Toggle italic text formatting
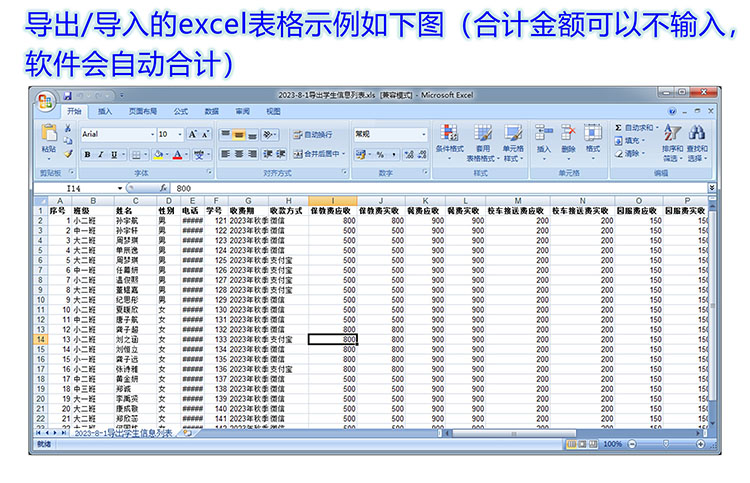 tap(100, 155)
